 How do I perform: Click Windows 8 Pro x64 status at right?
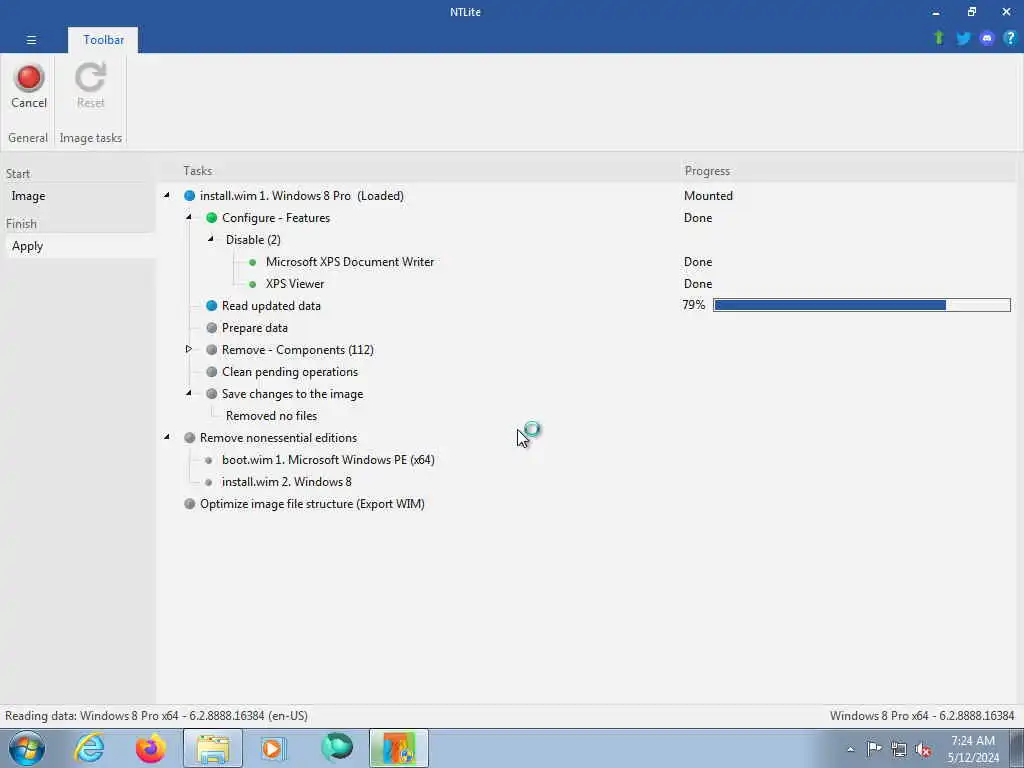coord(922,716)
